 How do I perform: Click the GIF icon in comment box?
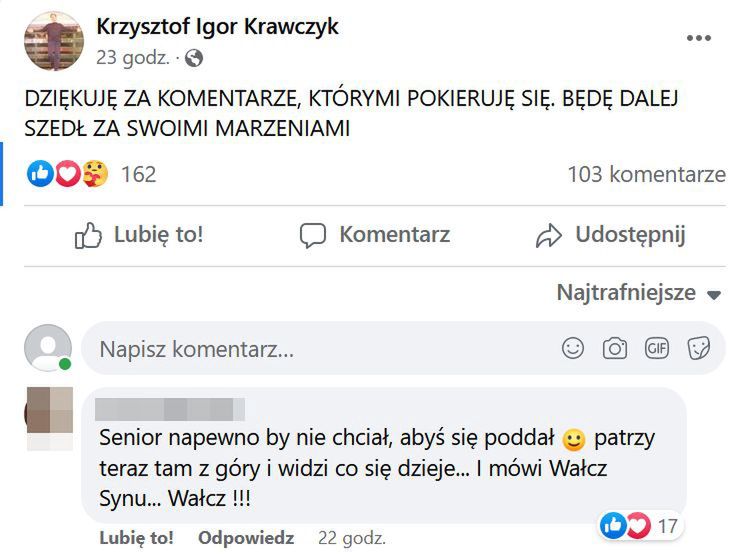[x=657, y=348]
